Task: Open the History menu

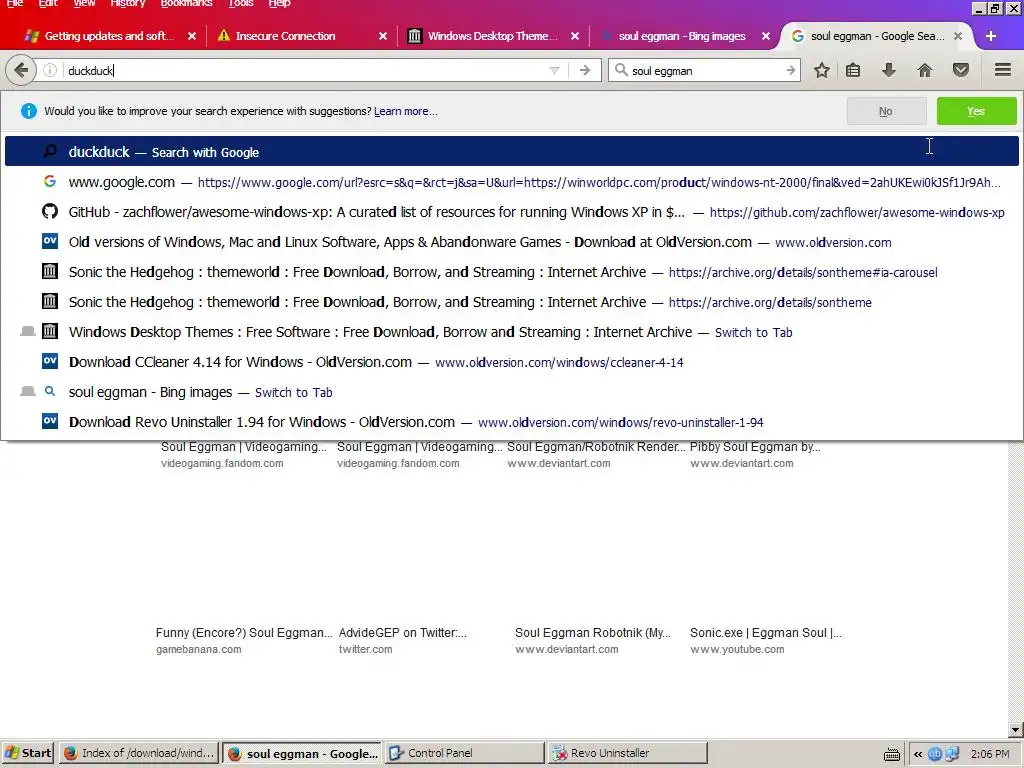Action: tap(127, 3)
